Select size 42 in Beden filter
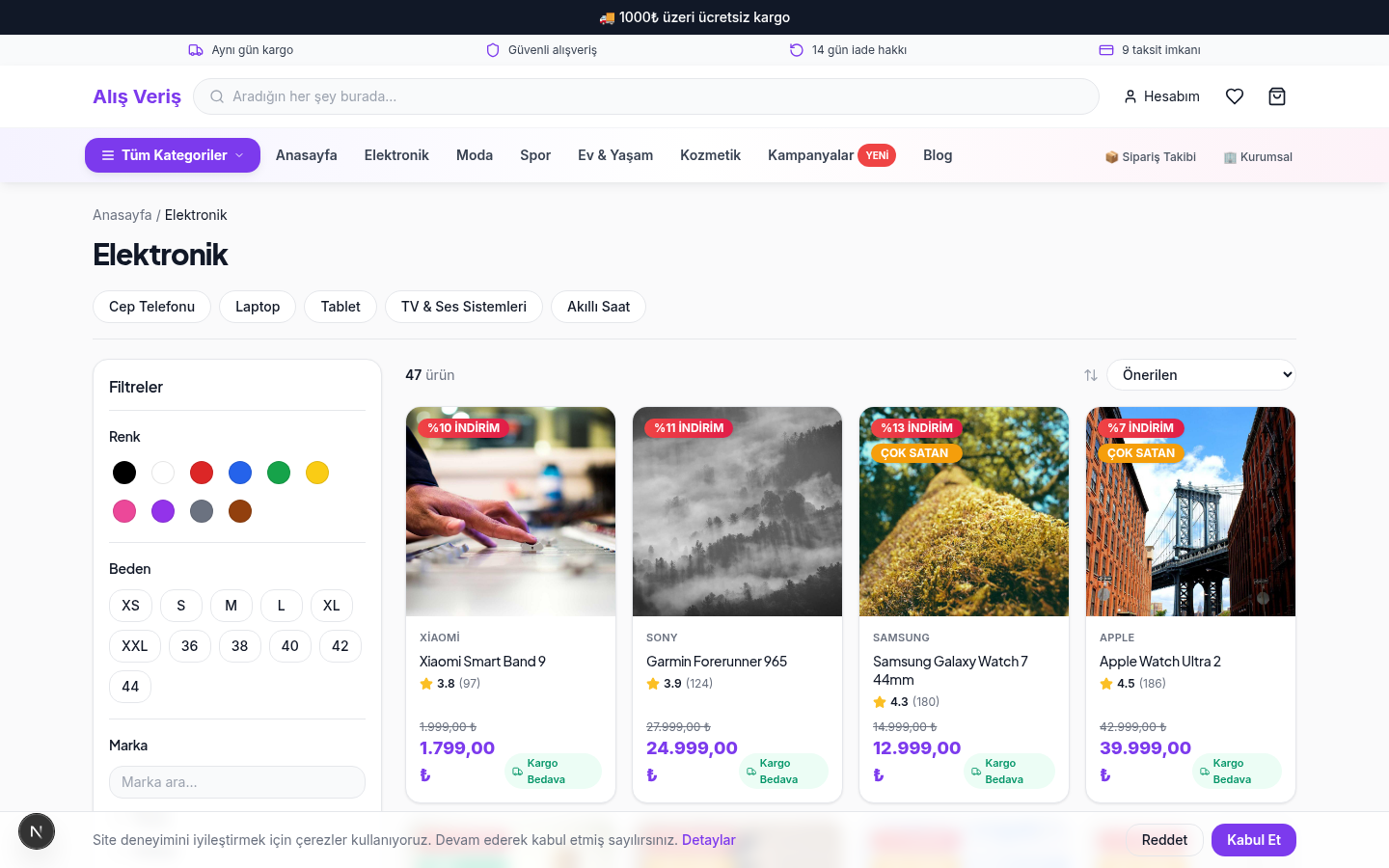Viewport: 1389px width, 868px height. pos(340,646)
